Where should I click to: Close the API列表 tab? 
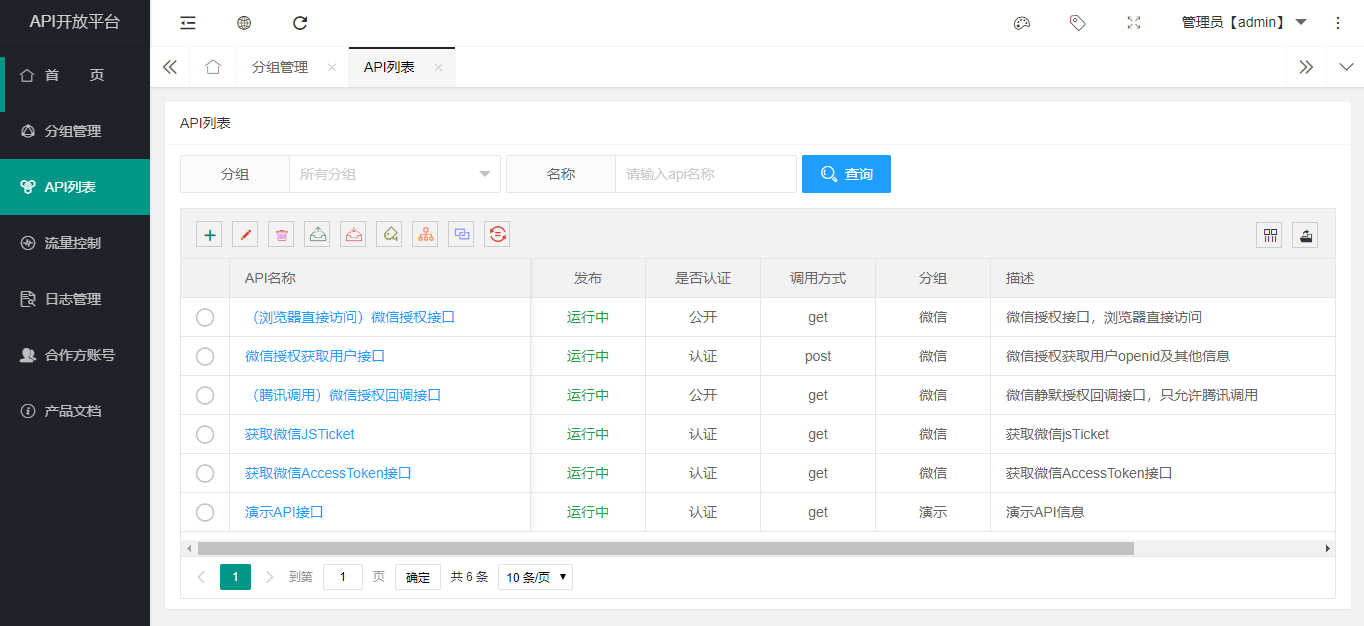point(438,68)
